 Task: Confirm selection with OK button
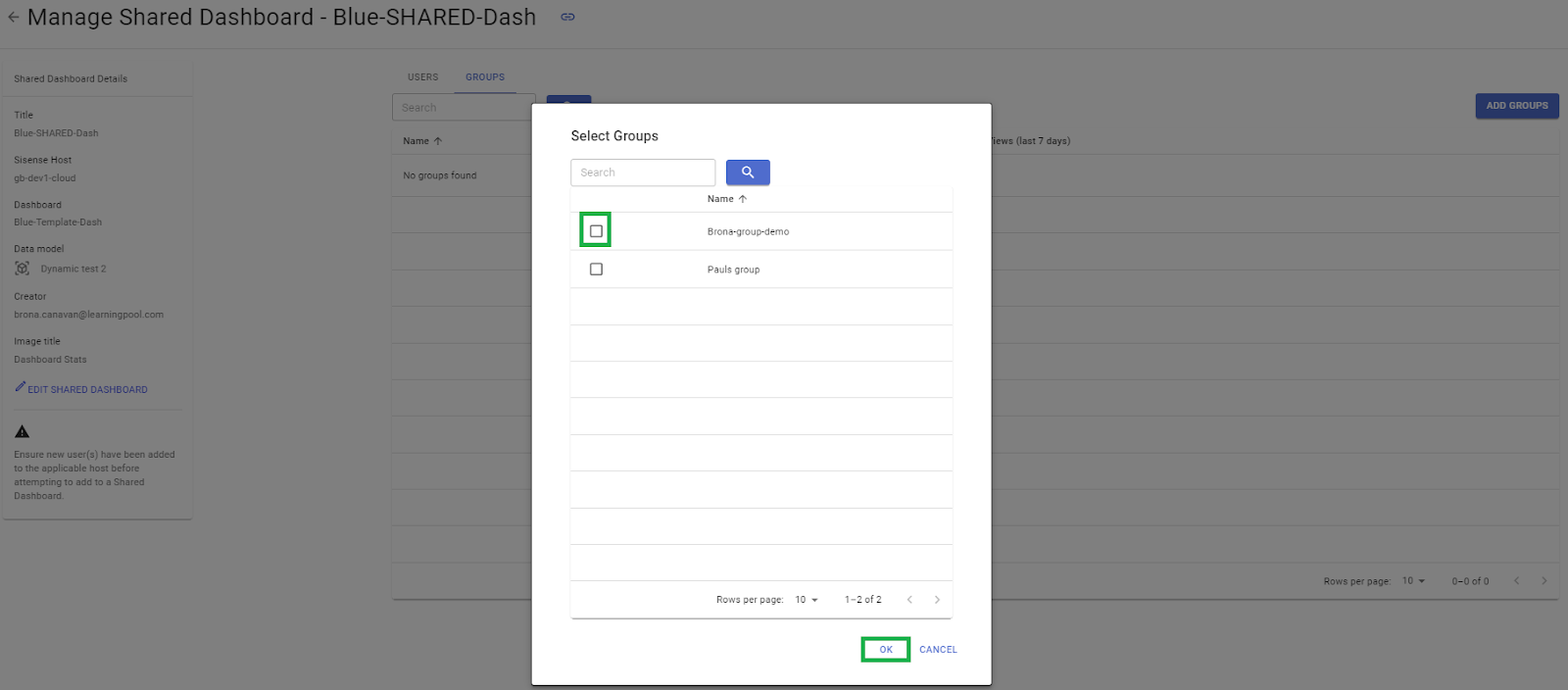[886, 650]
